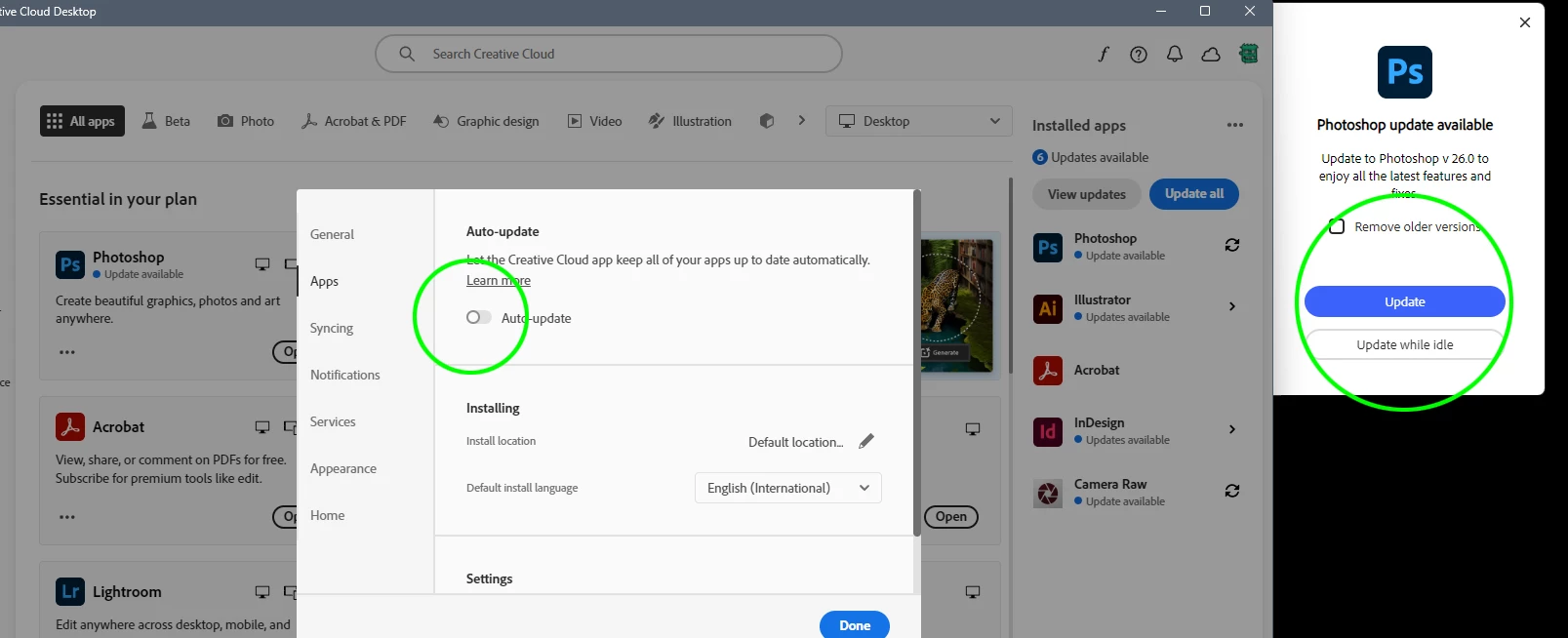Click desktop monitor icon on Photoshop card
1568x638 pixels.
click(x=262, y=264)
